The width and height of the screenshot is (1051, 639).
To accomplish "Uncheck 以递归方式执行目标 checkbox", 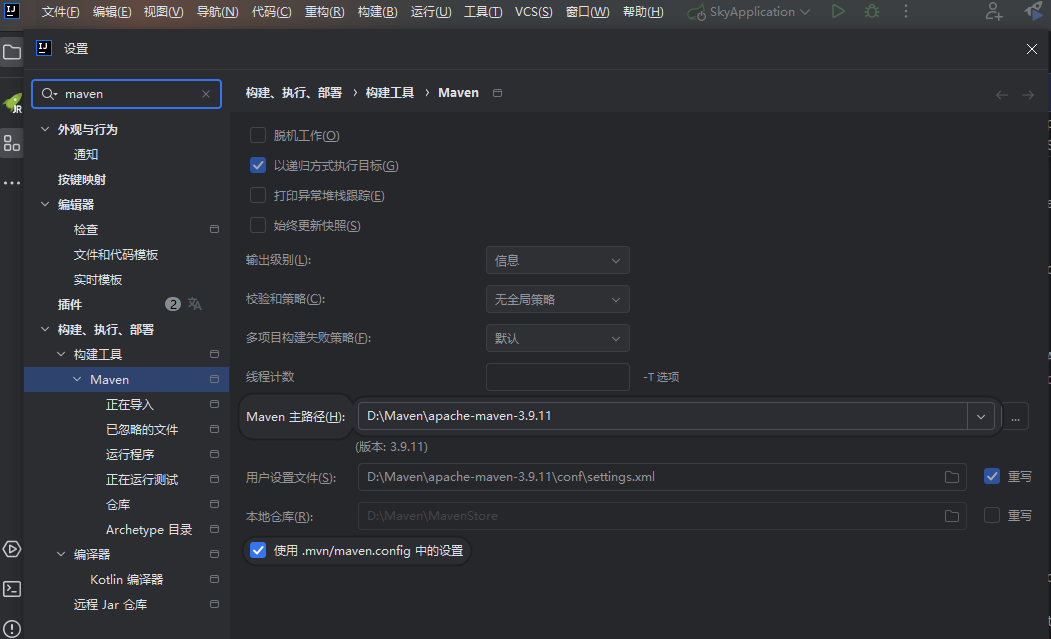I will coord(258,166).
